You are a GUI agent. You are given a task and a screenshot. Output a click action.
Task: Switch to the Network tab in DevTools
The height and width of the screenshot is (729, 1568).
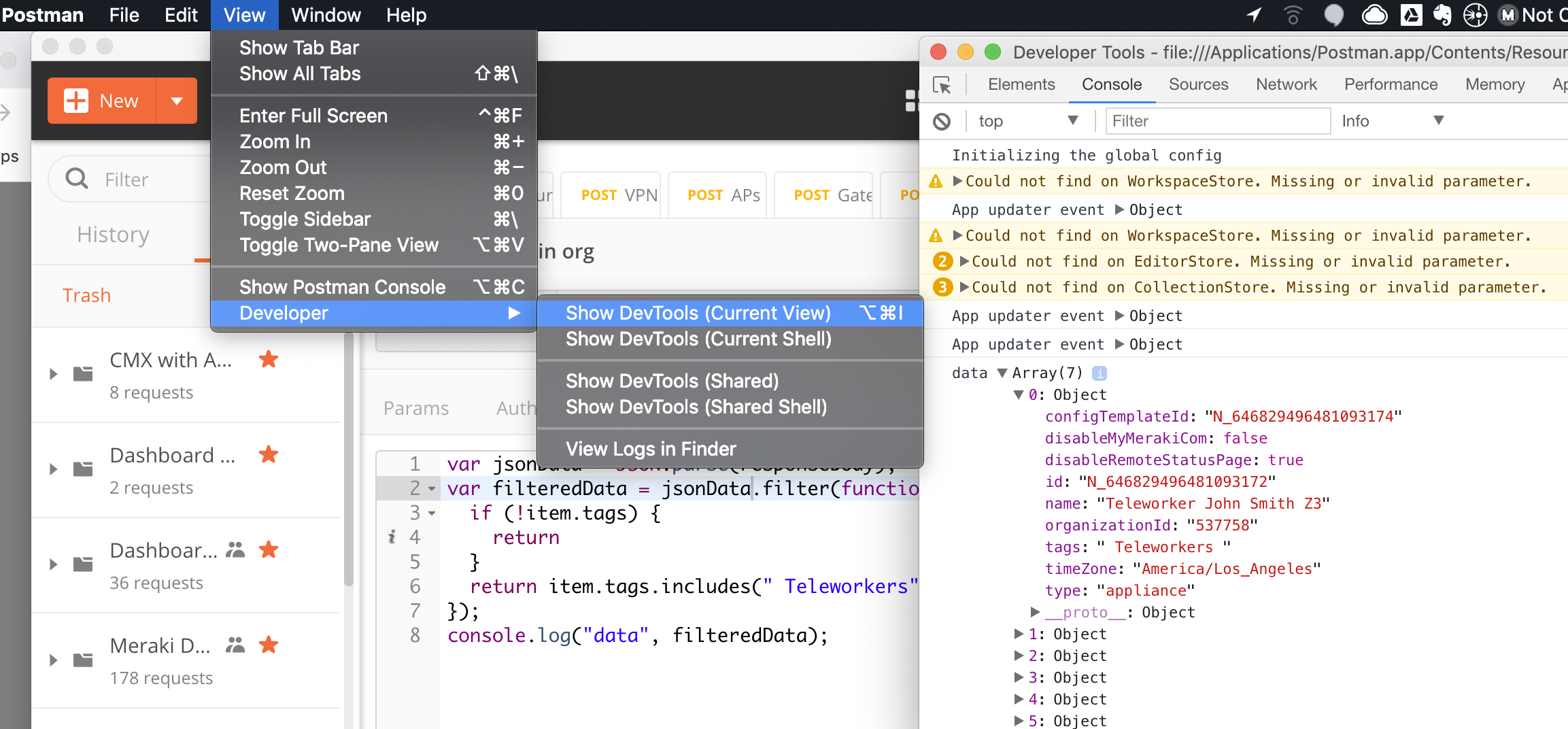[x=1286, y=84]
